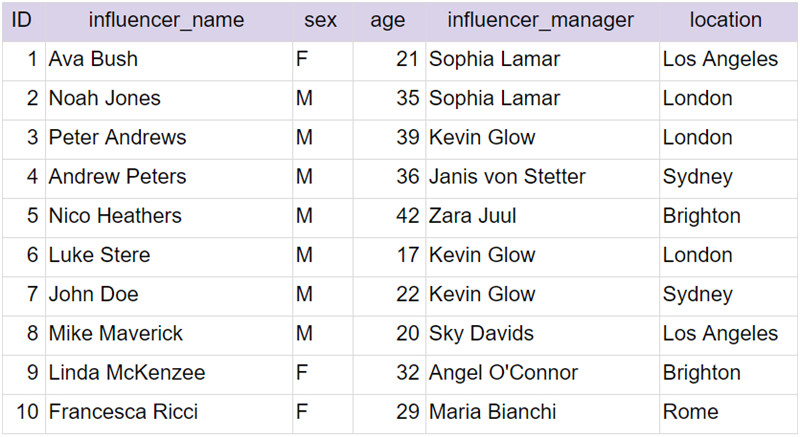Screen dimensions: 800x437
Task: Select the Angel O'Connor manager cell
Action: click(x=542, y=375)
